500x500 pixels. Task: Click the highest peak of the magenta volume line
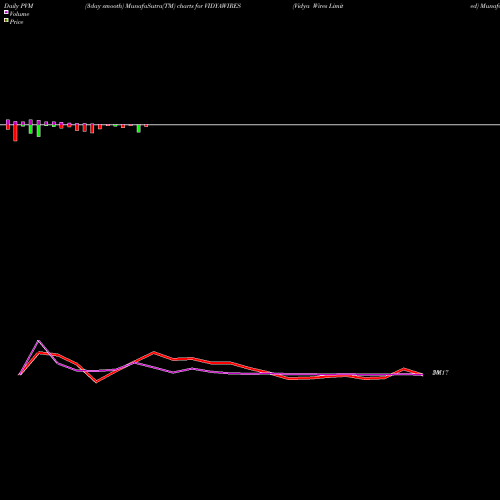tap(39, 341)
